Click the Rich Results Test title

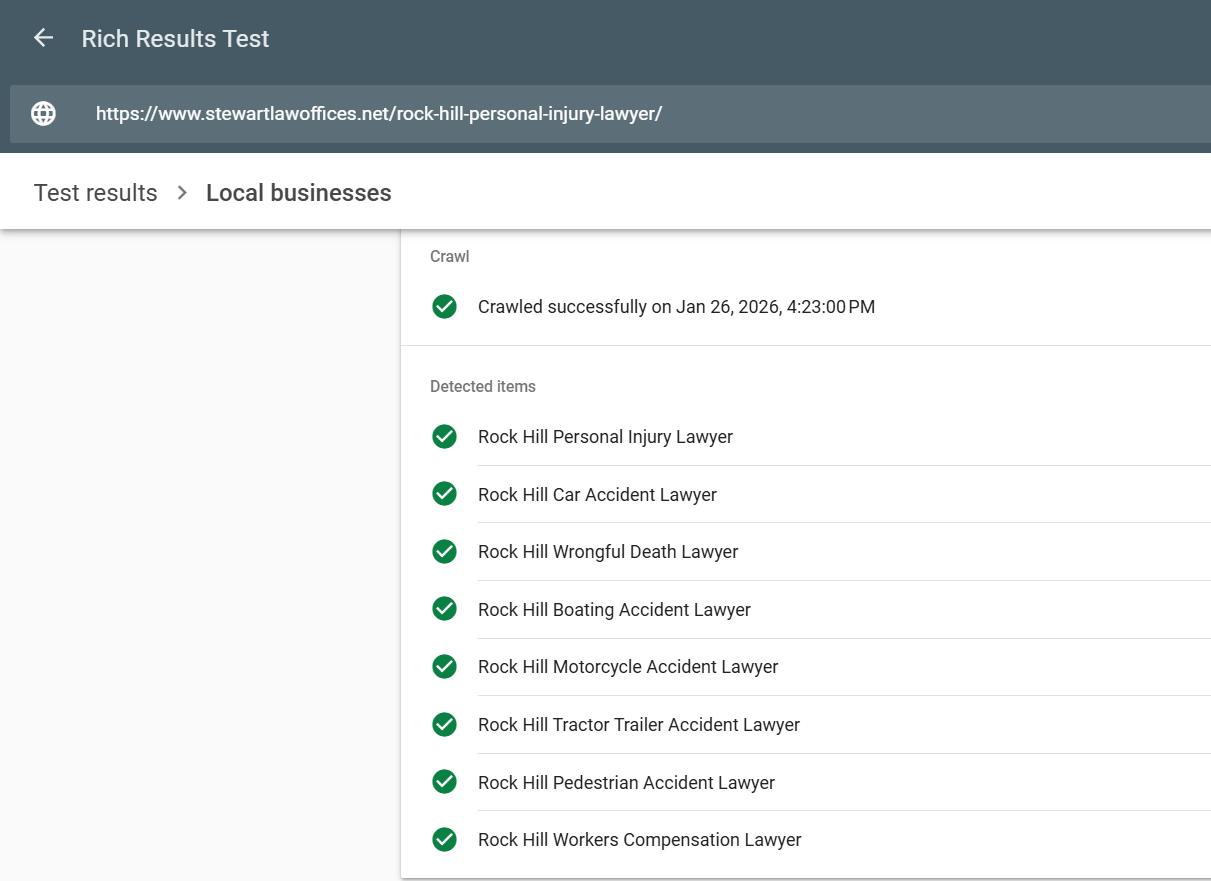pos(175,39)
